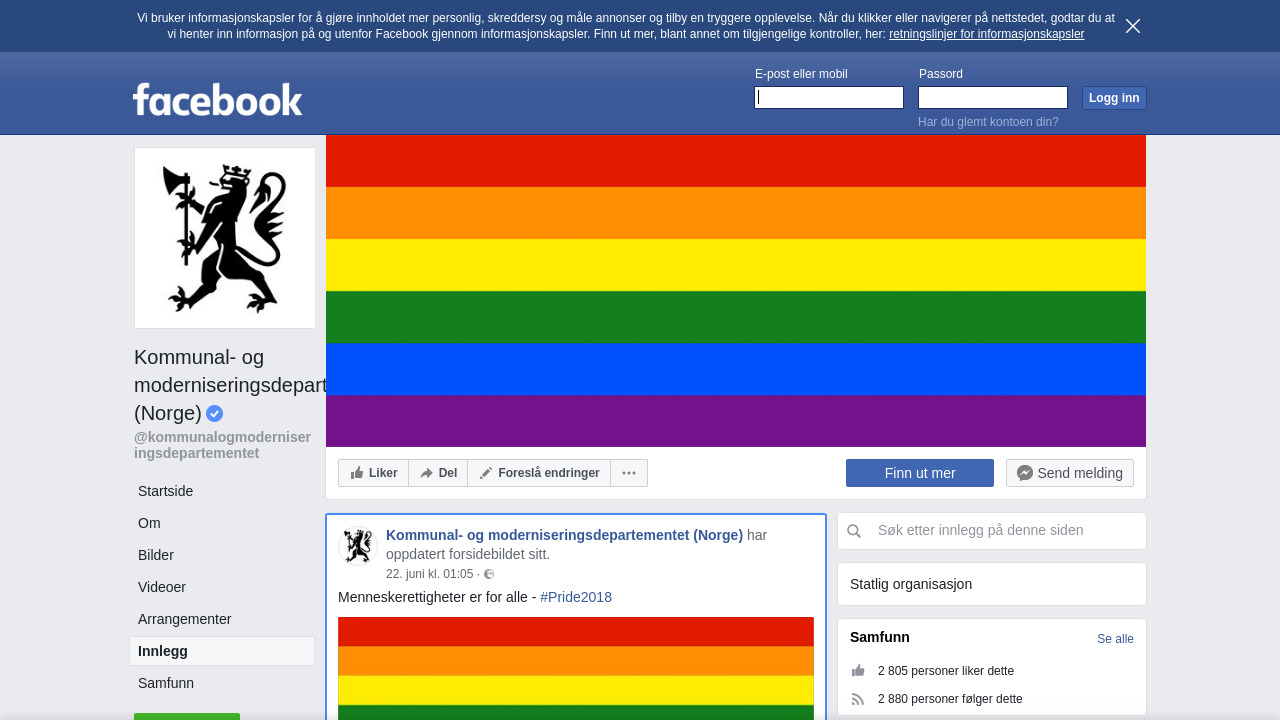The image size is (1280, 720).
Task: Click the Del share button
Action: (x=438, y=473)
